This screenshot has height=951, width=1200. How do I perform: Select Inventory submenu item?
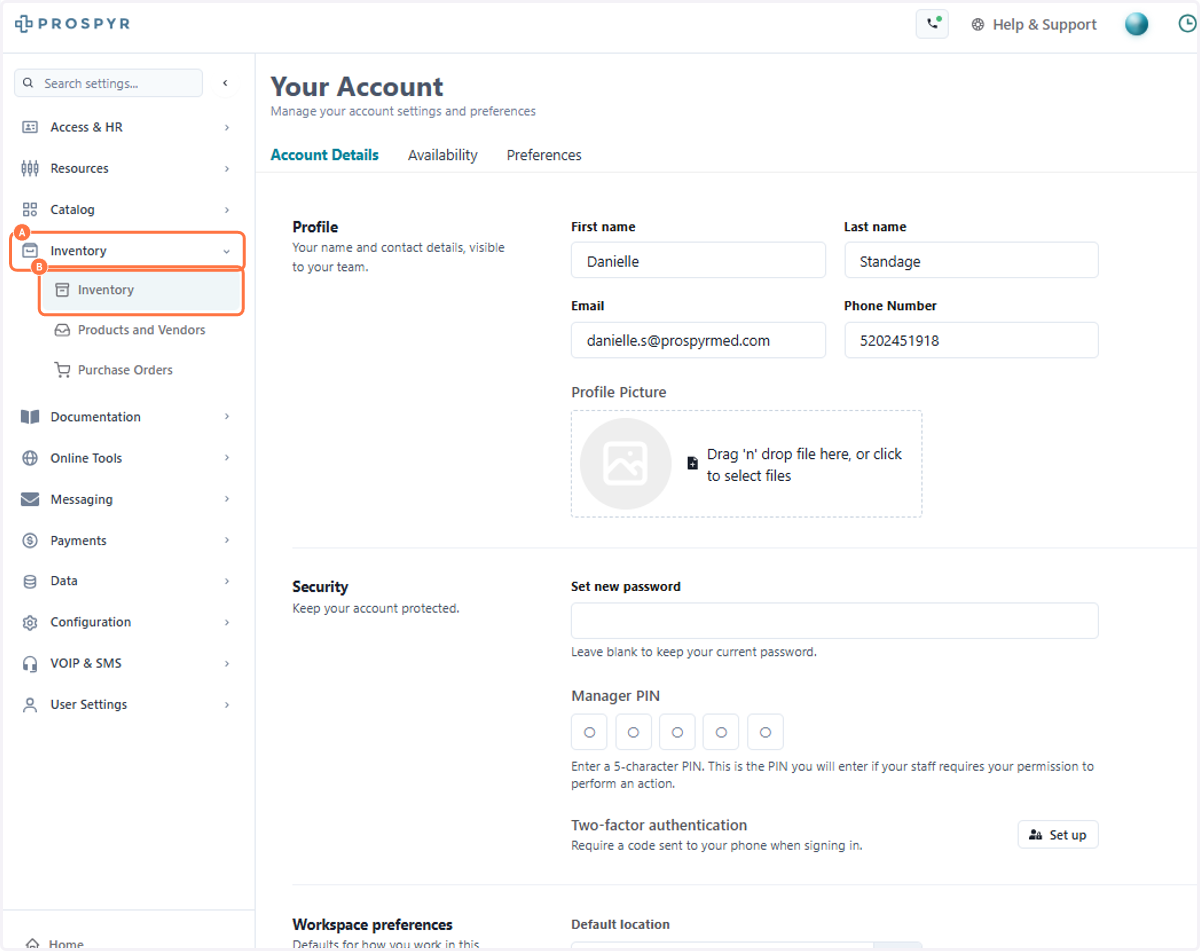tap(142, 290)
